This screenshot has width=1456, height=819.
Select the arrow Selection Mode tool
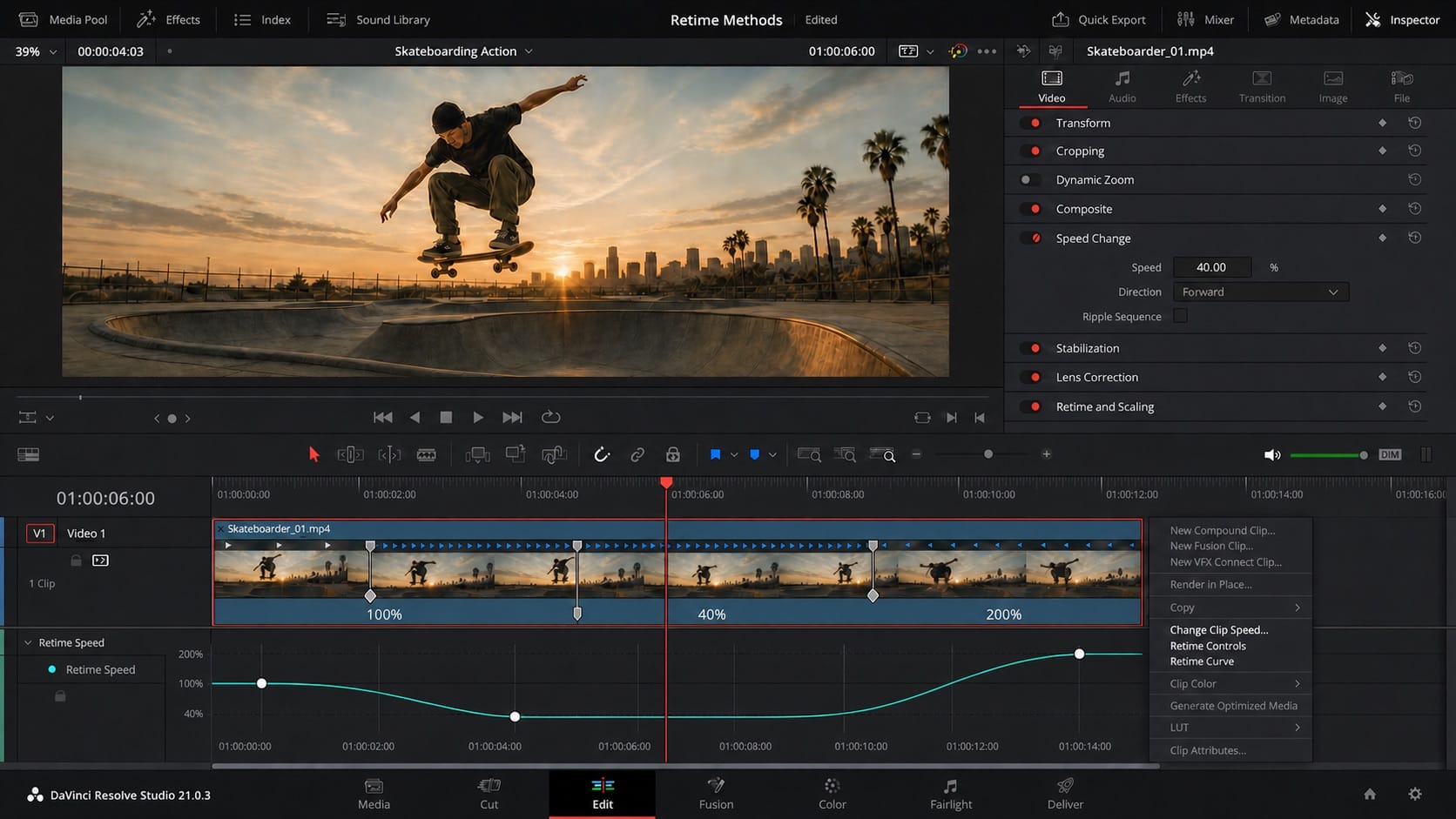tap(314, 454)
